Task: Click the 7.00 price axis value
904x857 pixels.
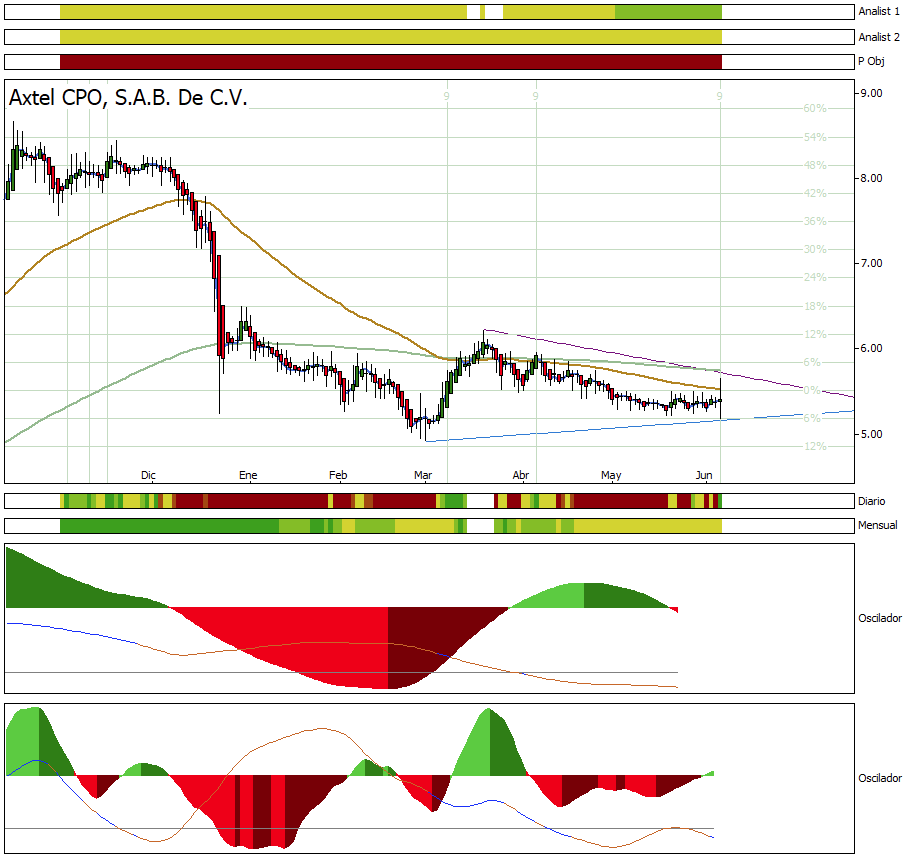Action: (871, 263)
